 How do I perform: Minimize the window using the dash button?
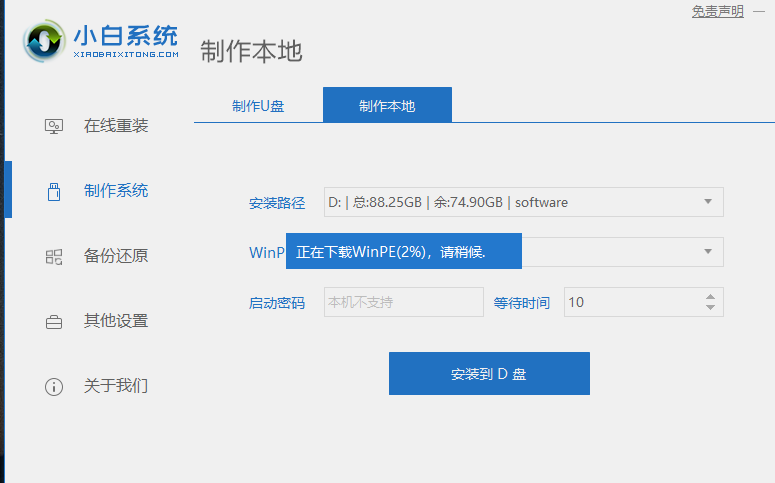759,11
